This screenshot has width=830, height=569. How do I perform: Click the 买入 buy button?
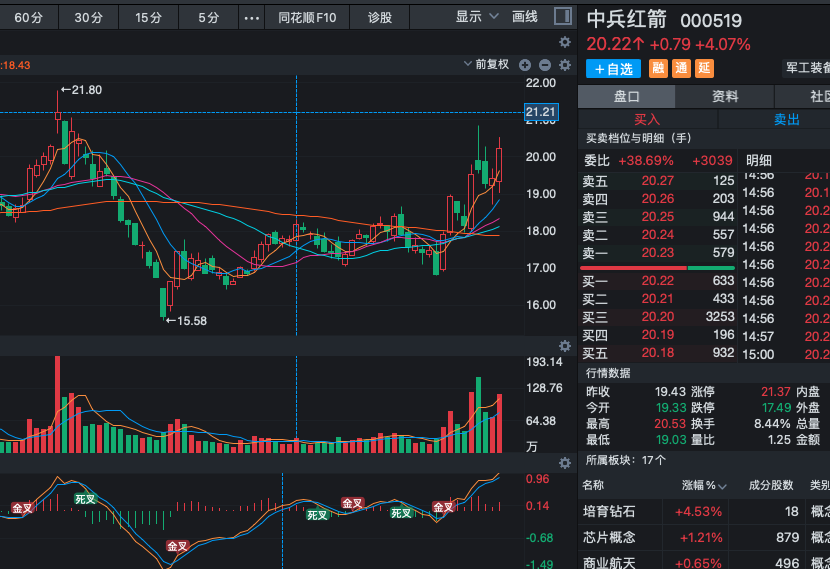click(x=647, y=120)
